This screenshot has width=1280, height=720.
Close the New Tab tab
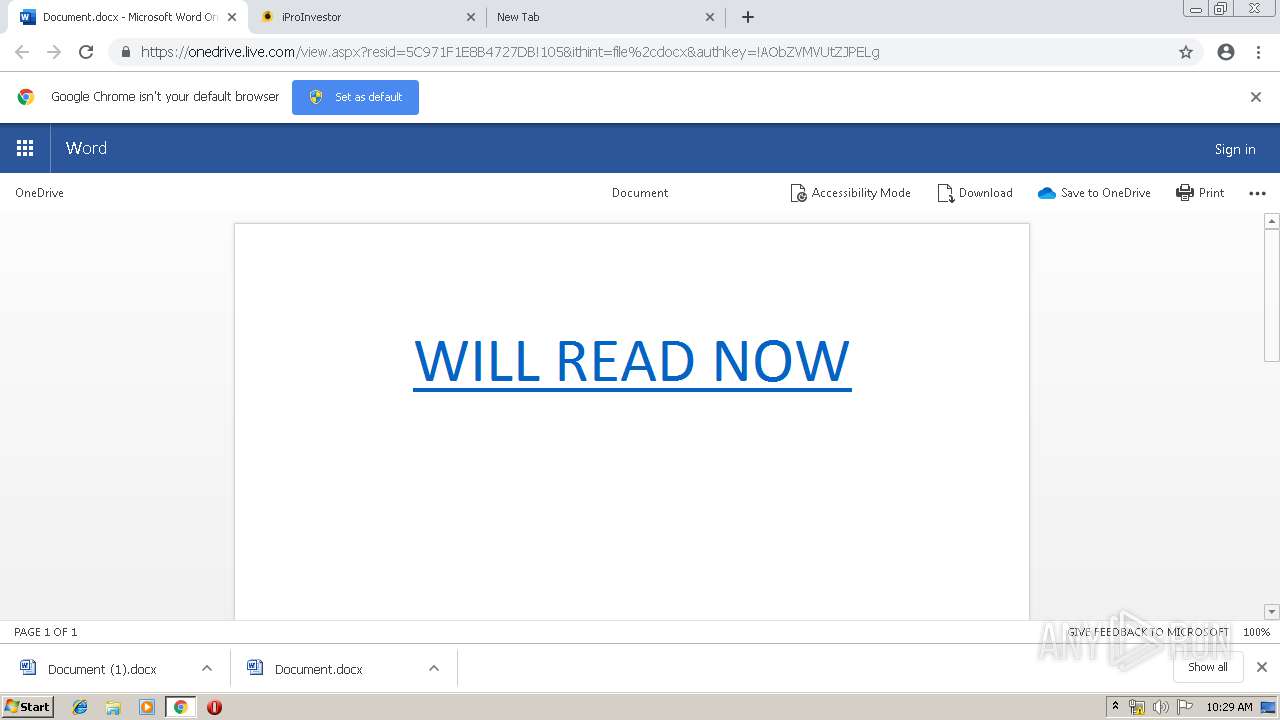tap(710, 17)
